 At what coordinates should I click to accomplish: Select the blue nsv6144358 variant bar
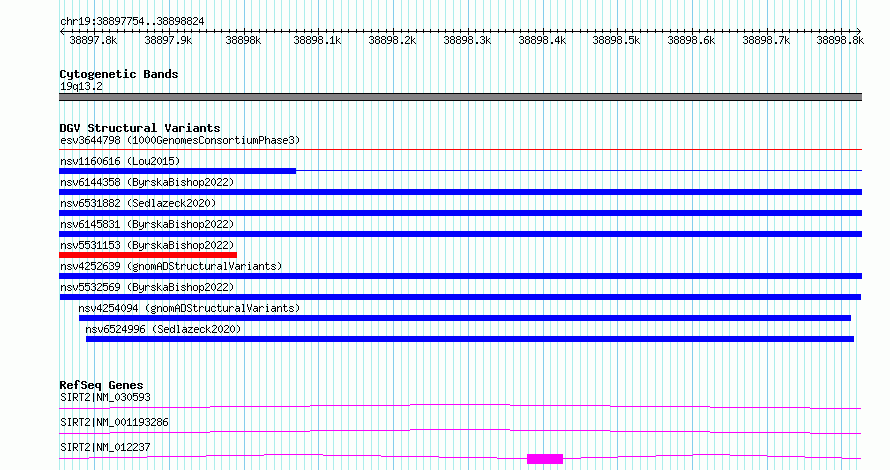point(460,192)
